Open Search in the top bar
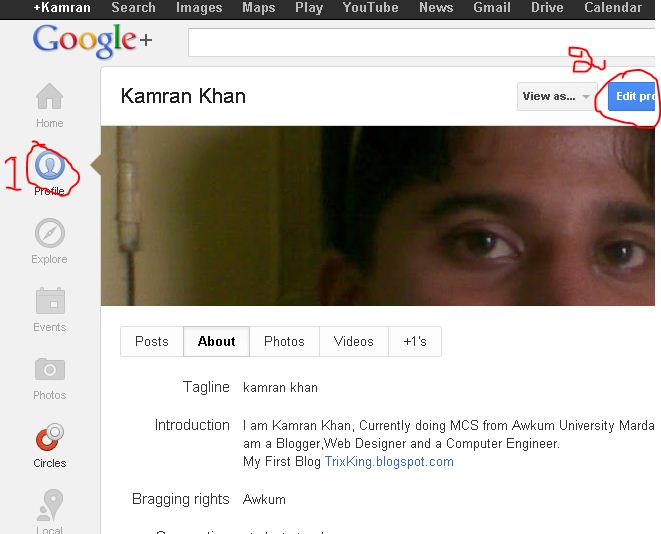Image resolution: width=661 pixels, height=534 pixels. pos(133,8)
